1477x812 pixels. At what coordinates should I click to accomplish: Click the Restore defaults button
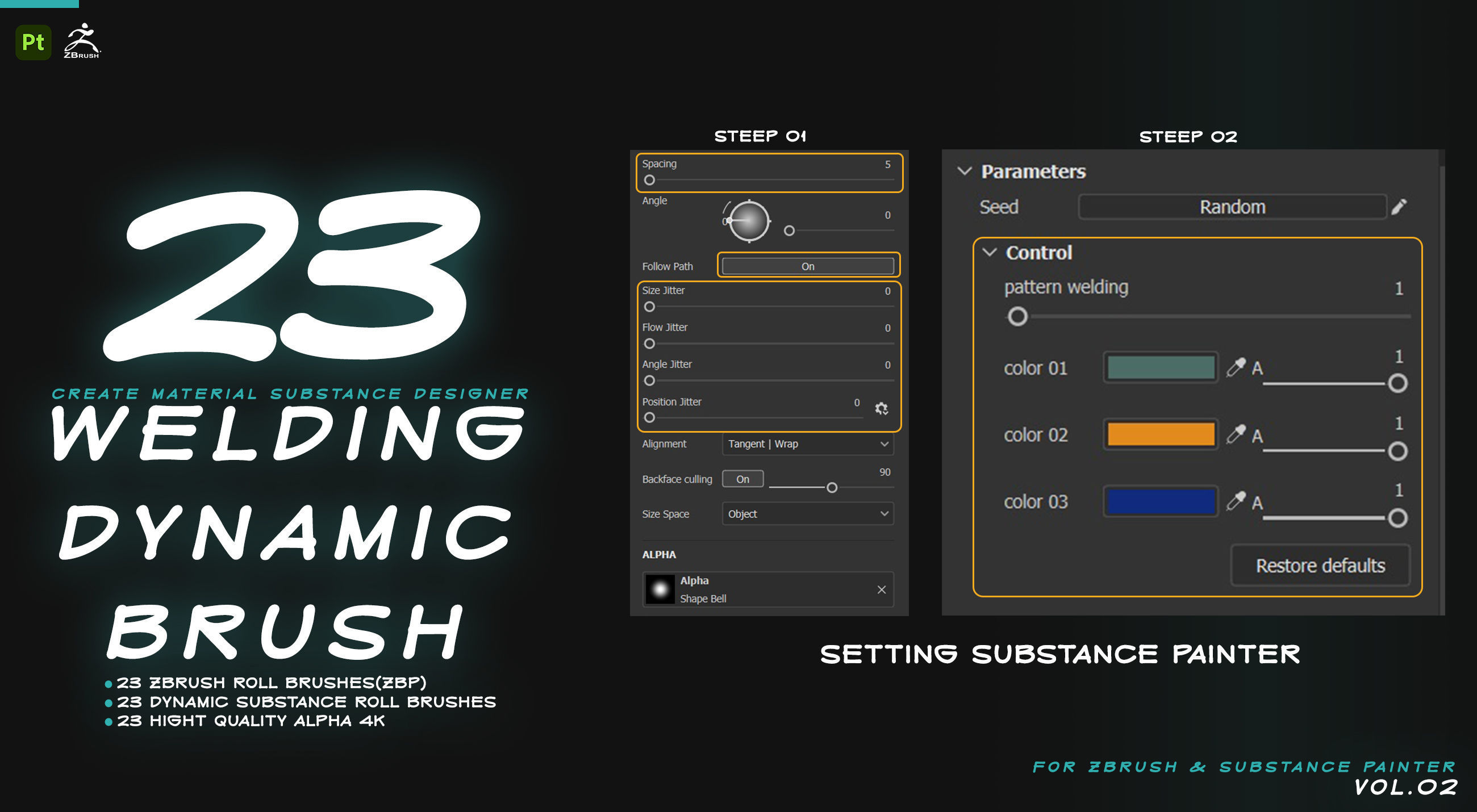coord(1320,566)
